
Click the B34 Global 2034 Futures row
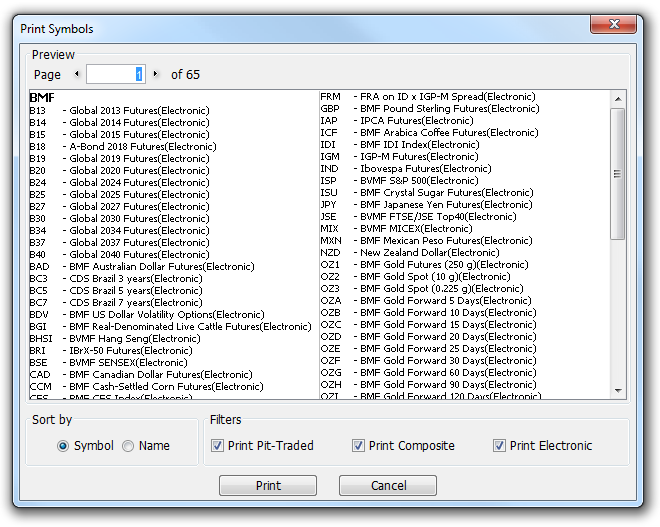point(119,231)
